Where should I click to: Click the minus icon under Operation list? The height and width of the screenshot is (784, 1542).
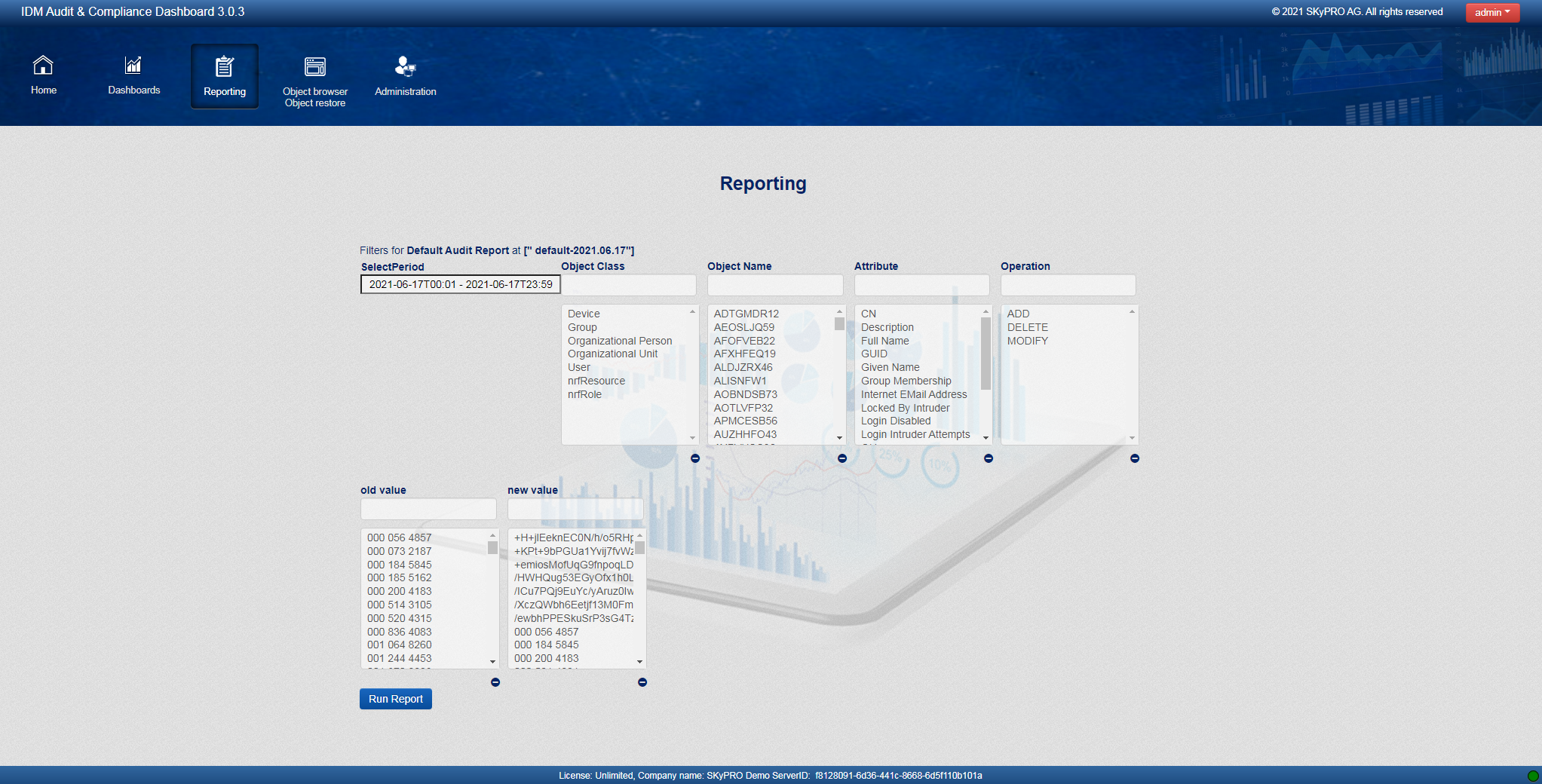pyautogui.click(x=1134, y=458)
